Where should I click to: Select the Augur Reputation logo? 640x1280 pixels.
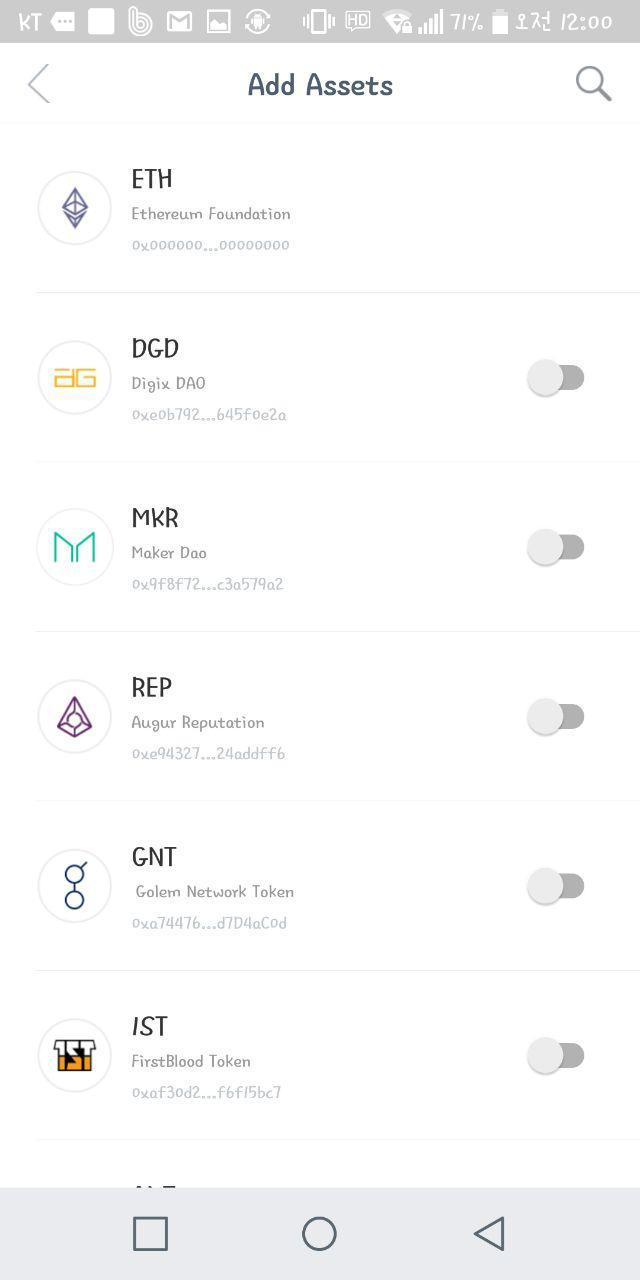click(x=74, y=716)
